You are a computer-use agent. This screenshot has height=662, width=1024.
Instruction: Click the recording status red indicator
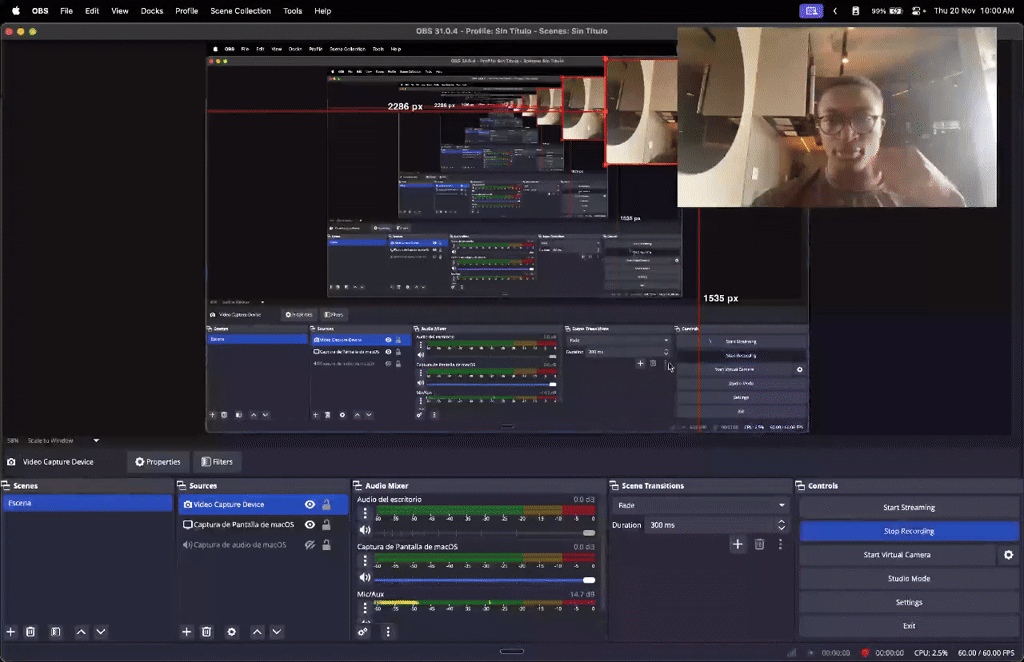pos(865,652)
